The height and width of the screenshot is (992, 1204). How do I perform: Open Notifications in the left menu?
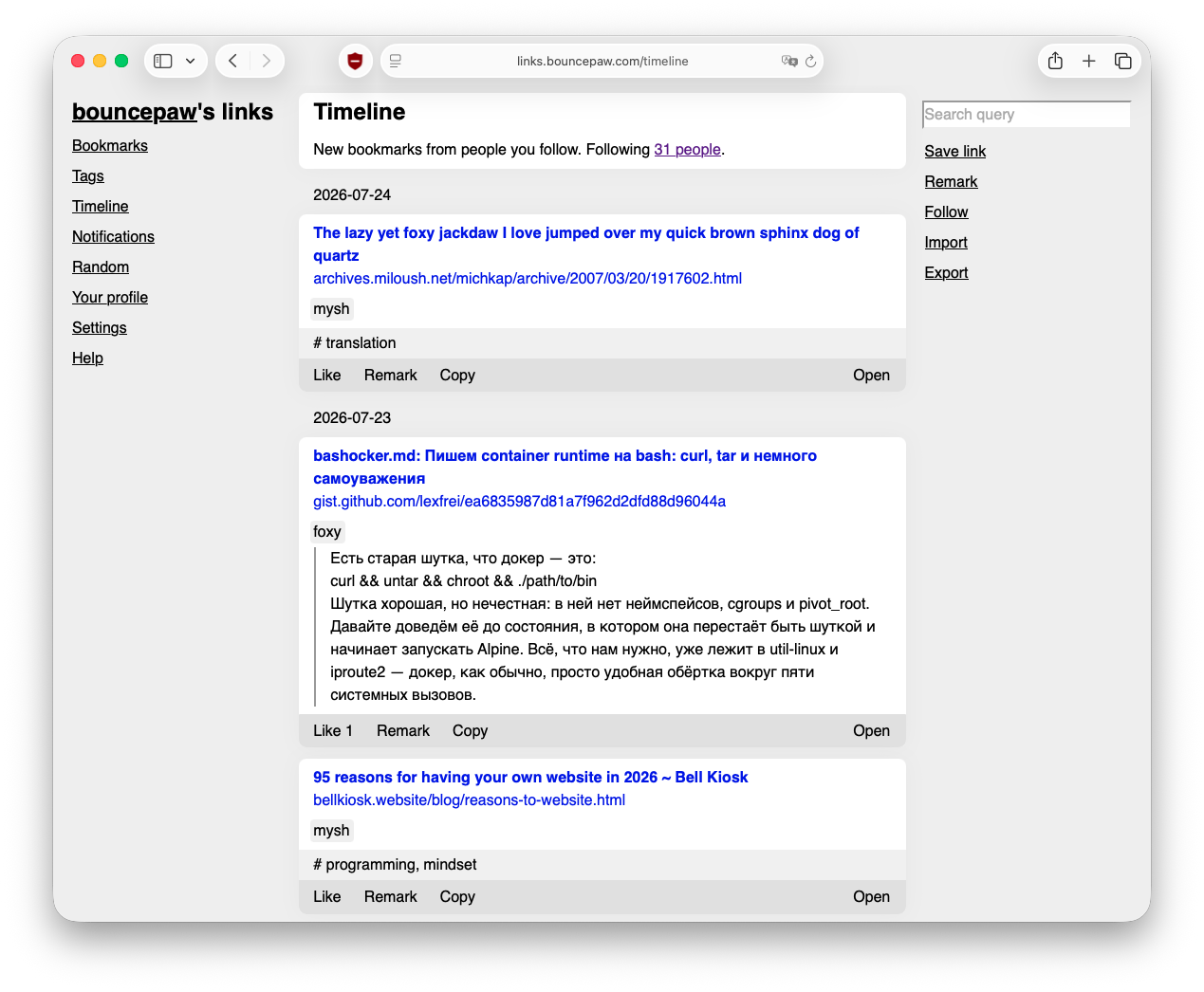113,236
